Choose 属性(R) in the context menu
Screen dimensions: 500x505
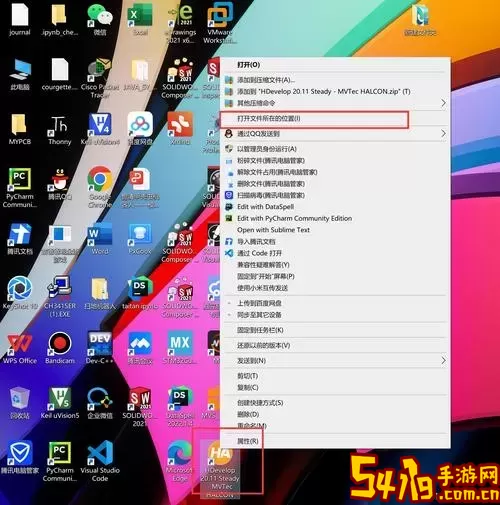tap(248, 441)
